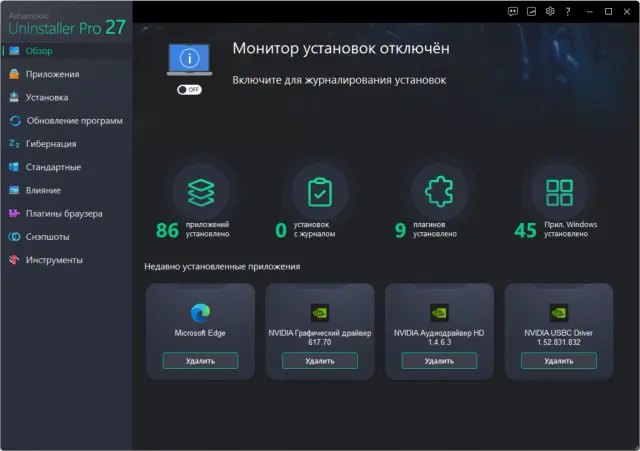The height and width of the screenshot is (451, 640).
Task: Click the NVIDIA USBC Driver icon
Action: (559, 313)
